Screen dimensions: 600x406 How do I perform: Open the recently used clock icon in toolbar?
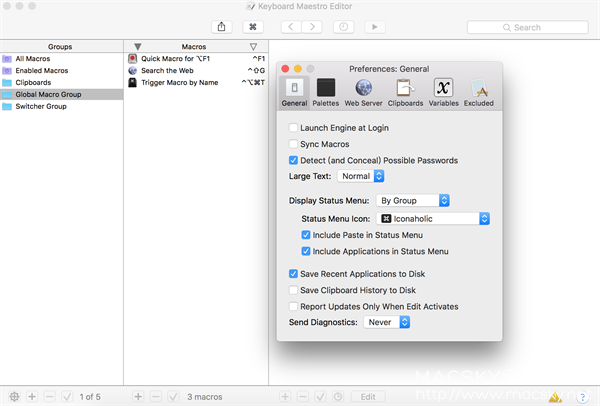point(343,27)
